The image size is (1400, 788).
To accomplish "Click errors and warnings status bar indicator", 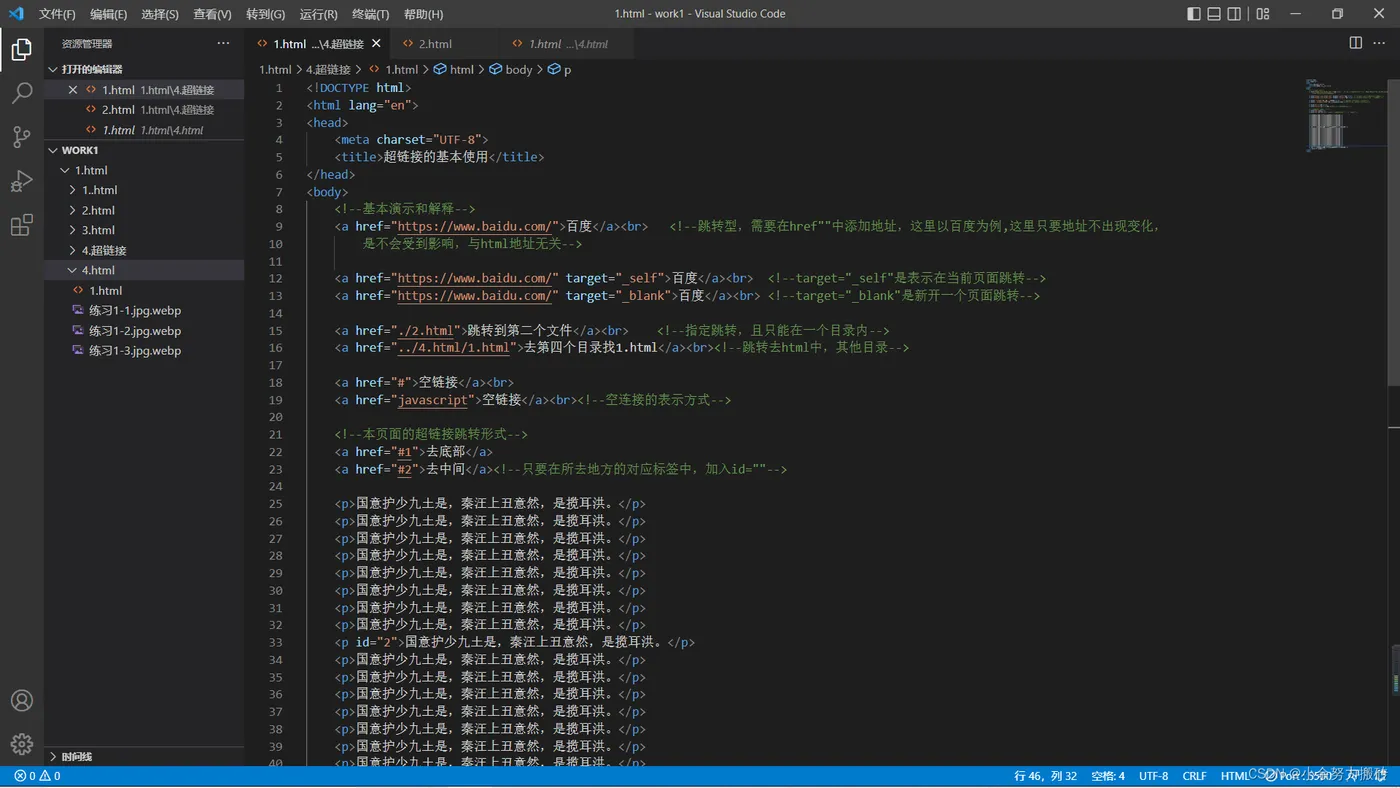I will point(37,776).
